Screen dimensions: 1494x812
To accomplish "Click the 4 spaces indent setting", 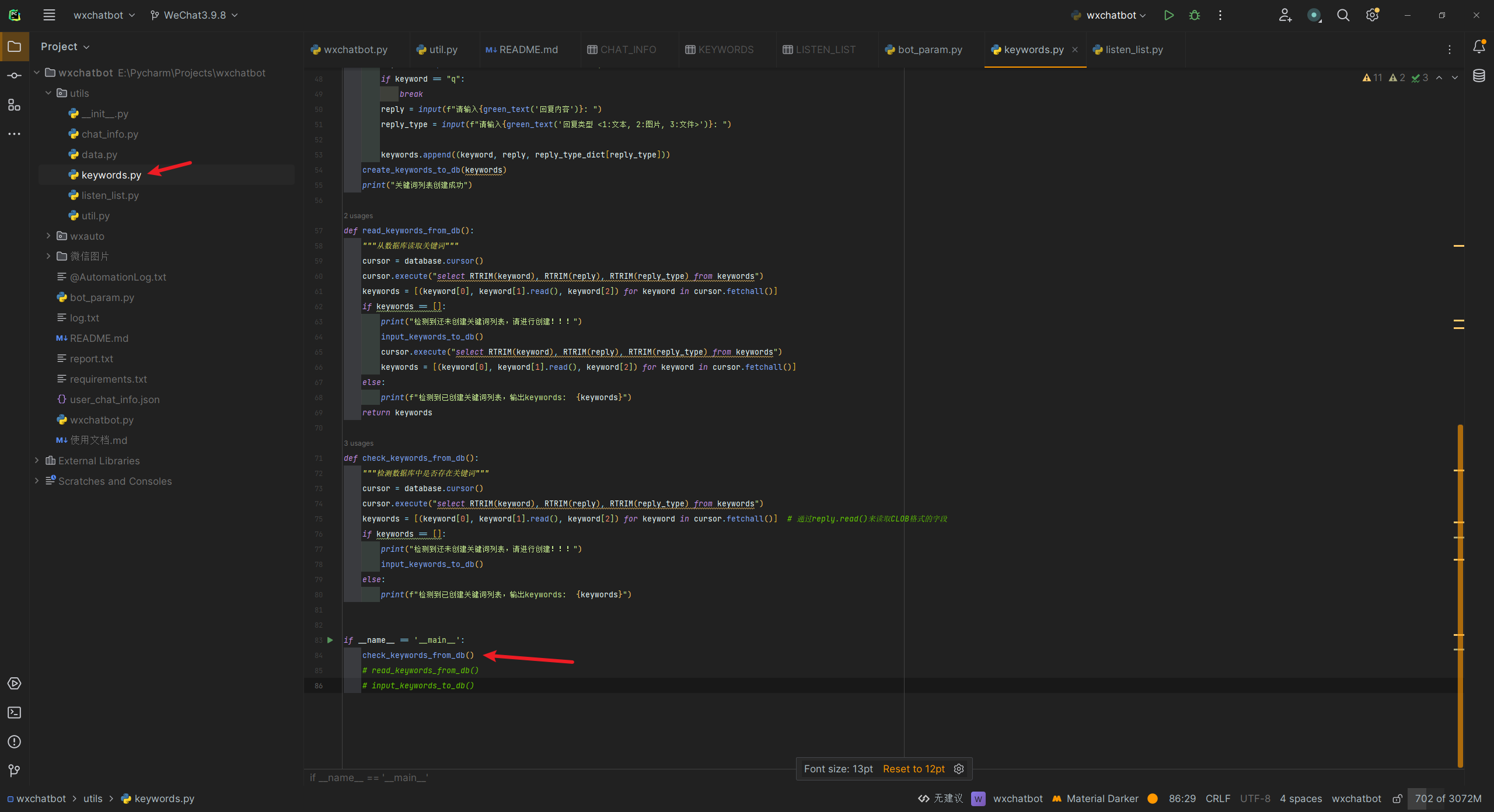I will (1301, 799).
